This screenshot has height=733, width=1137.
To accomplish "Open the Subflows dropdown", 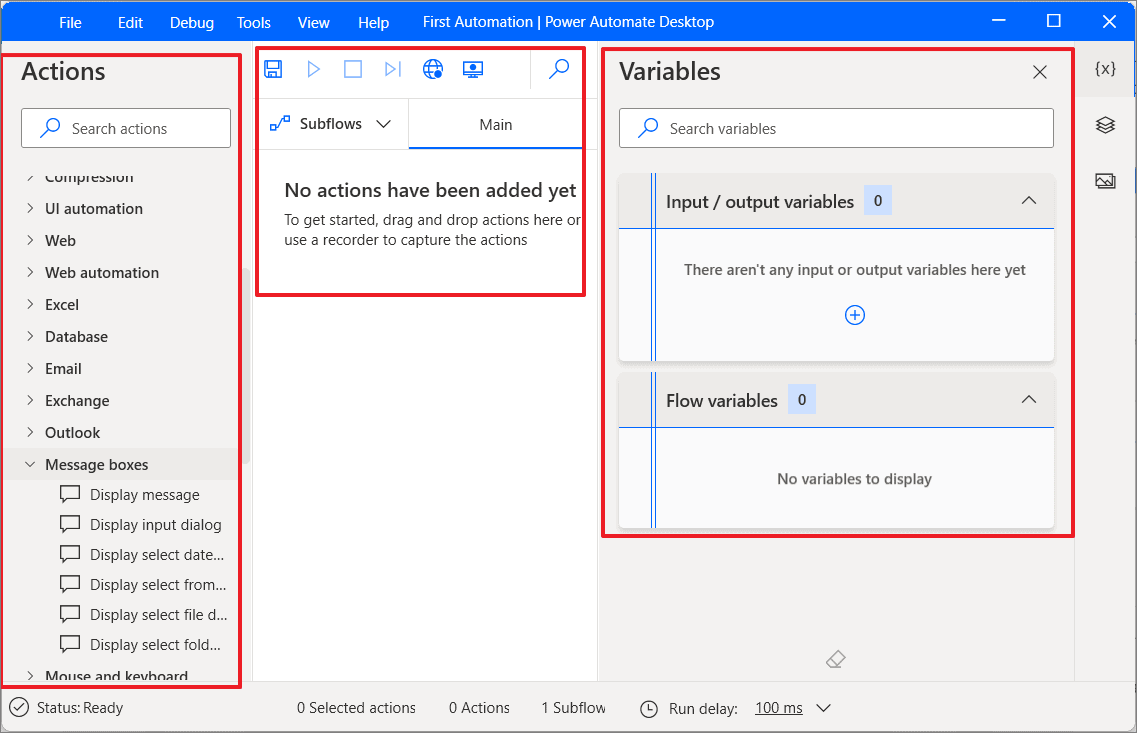I will click(384, 123).
